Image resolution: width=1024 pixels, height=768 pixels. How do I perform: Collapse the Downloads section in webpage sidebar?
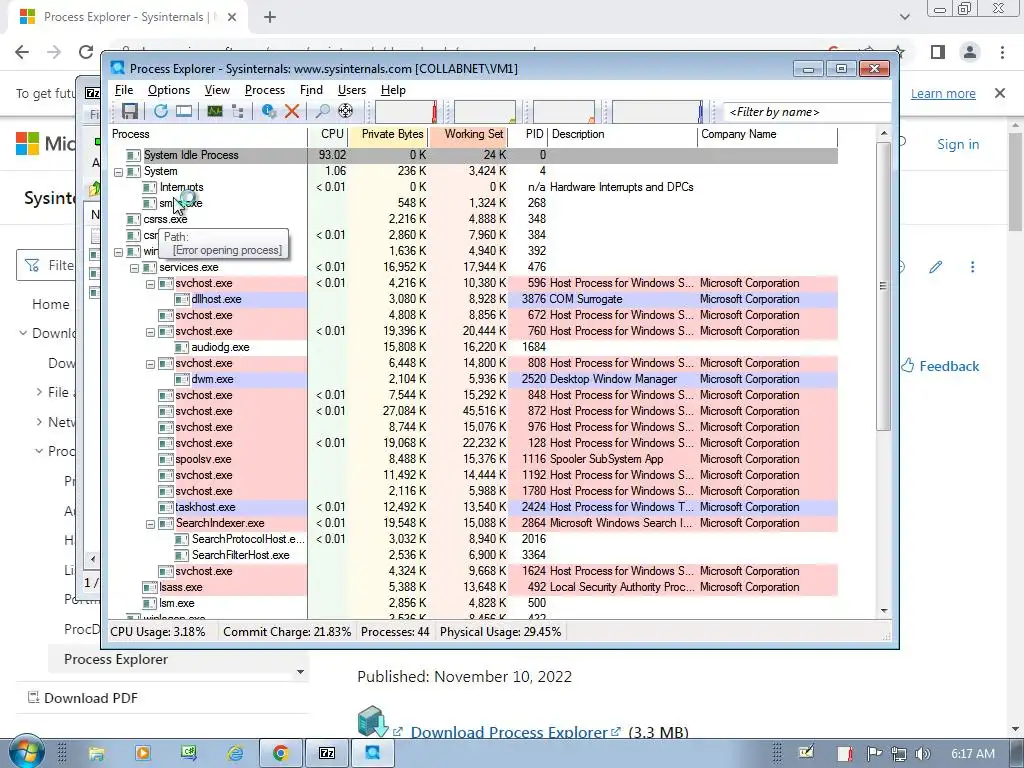click(23, 333)
